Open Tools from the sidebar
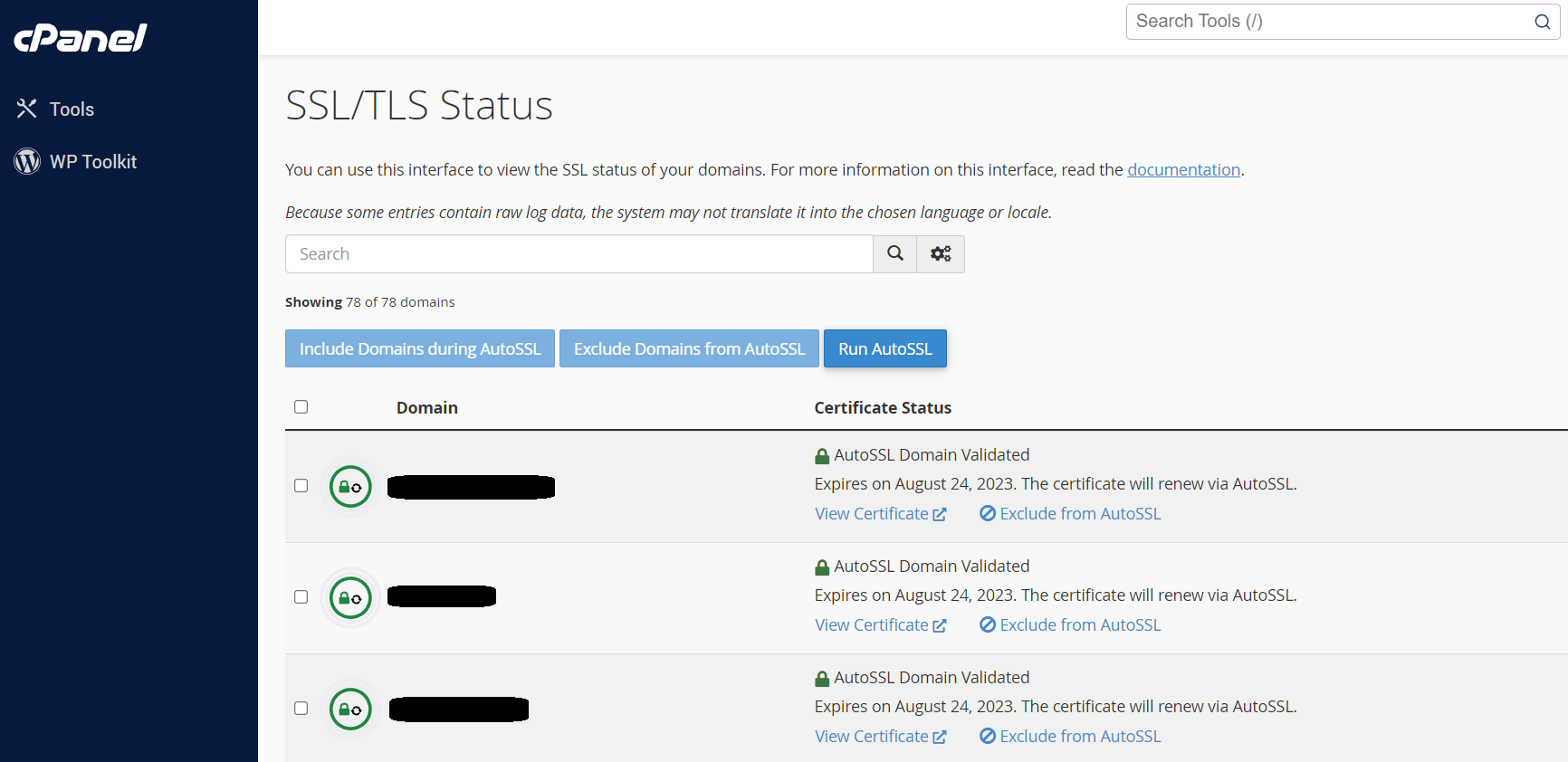This screenshot has height=762, width=1568. point(72,110)
